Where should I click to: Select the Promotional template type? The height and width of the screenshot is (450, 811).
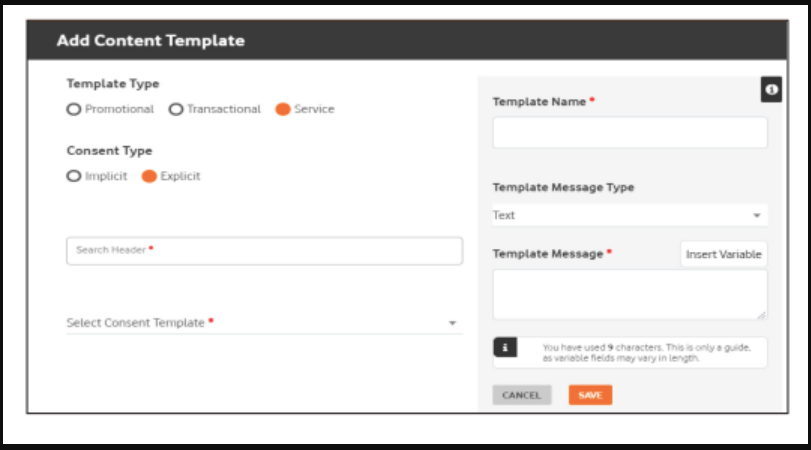click(74, 109)
